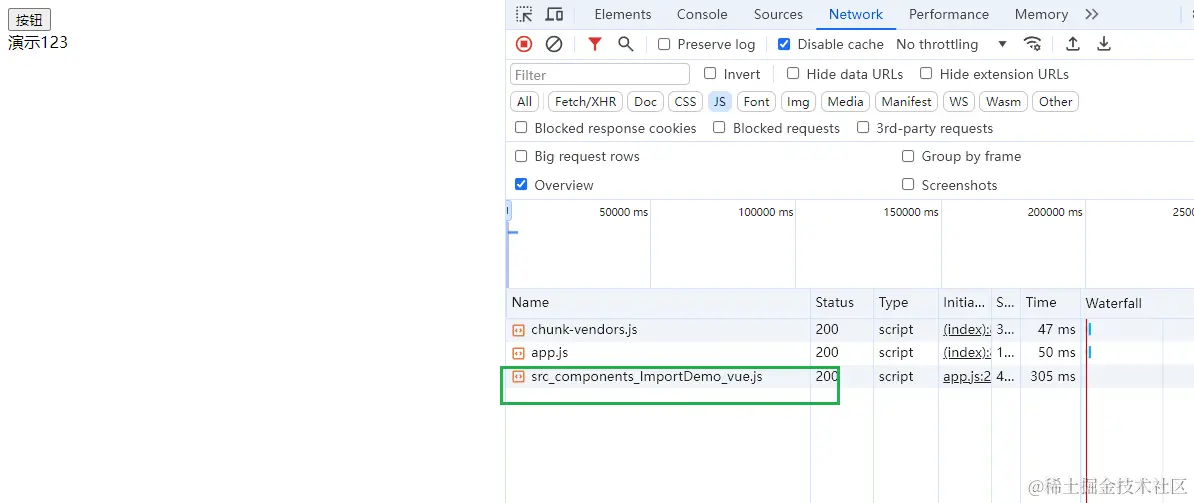This screenshot has height=503, width=1194.
Task: Open app.js row (index) initiator link
Action: click(x=967, y=353)
